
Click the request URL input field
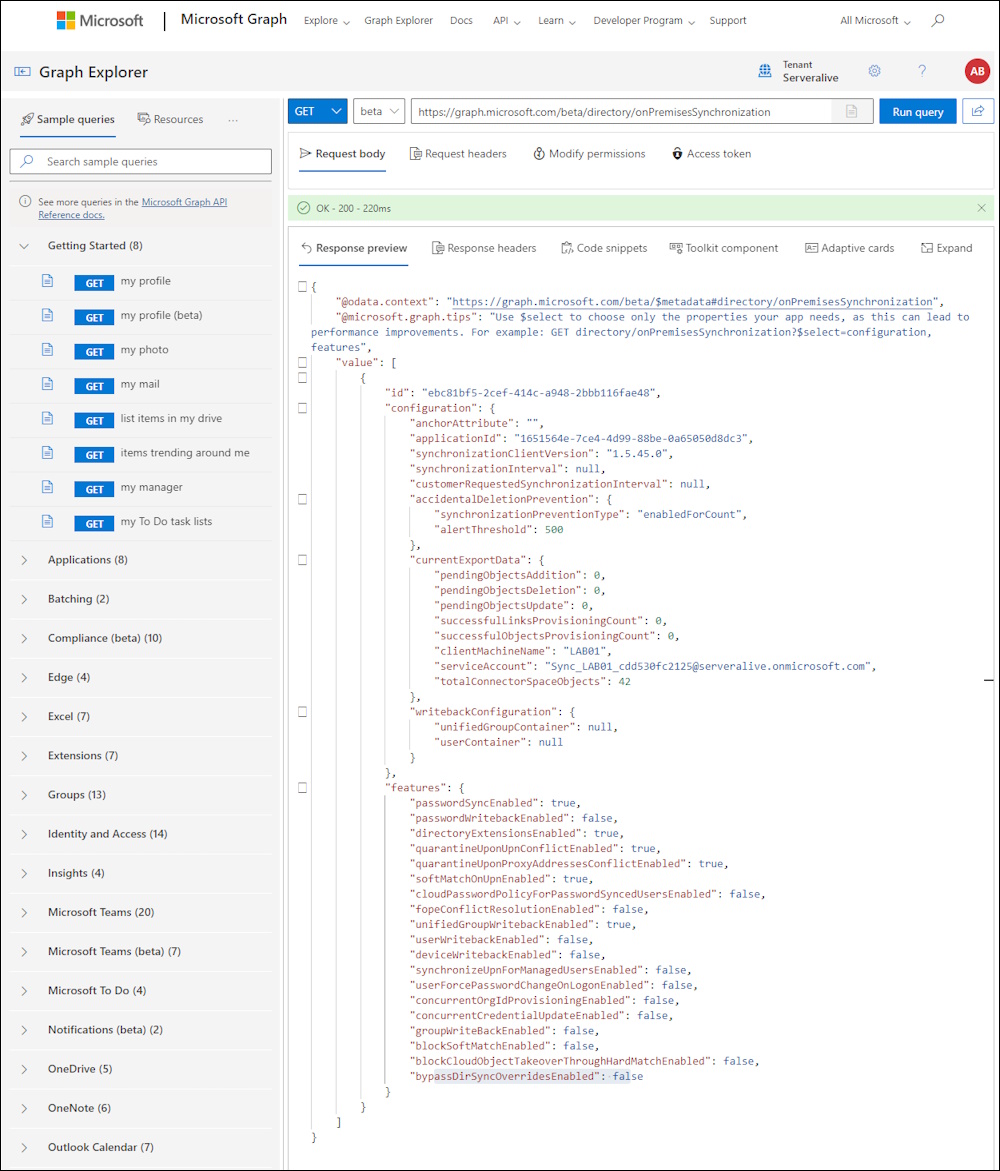point(621,111)
